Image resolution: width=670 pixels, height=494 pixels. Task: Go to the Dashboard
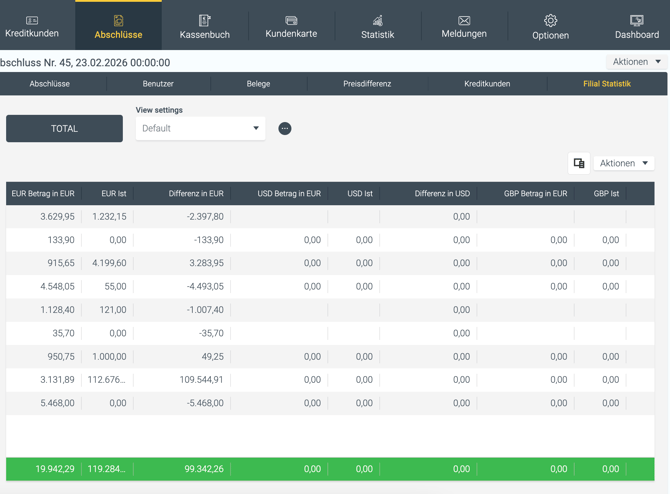tap(637, 21)
